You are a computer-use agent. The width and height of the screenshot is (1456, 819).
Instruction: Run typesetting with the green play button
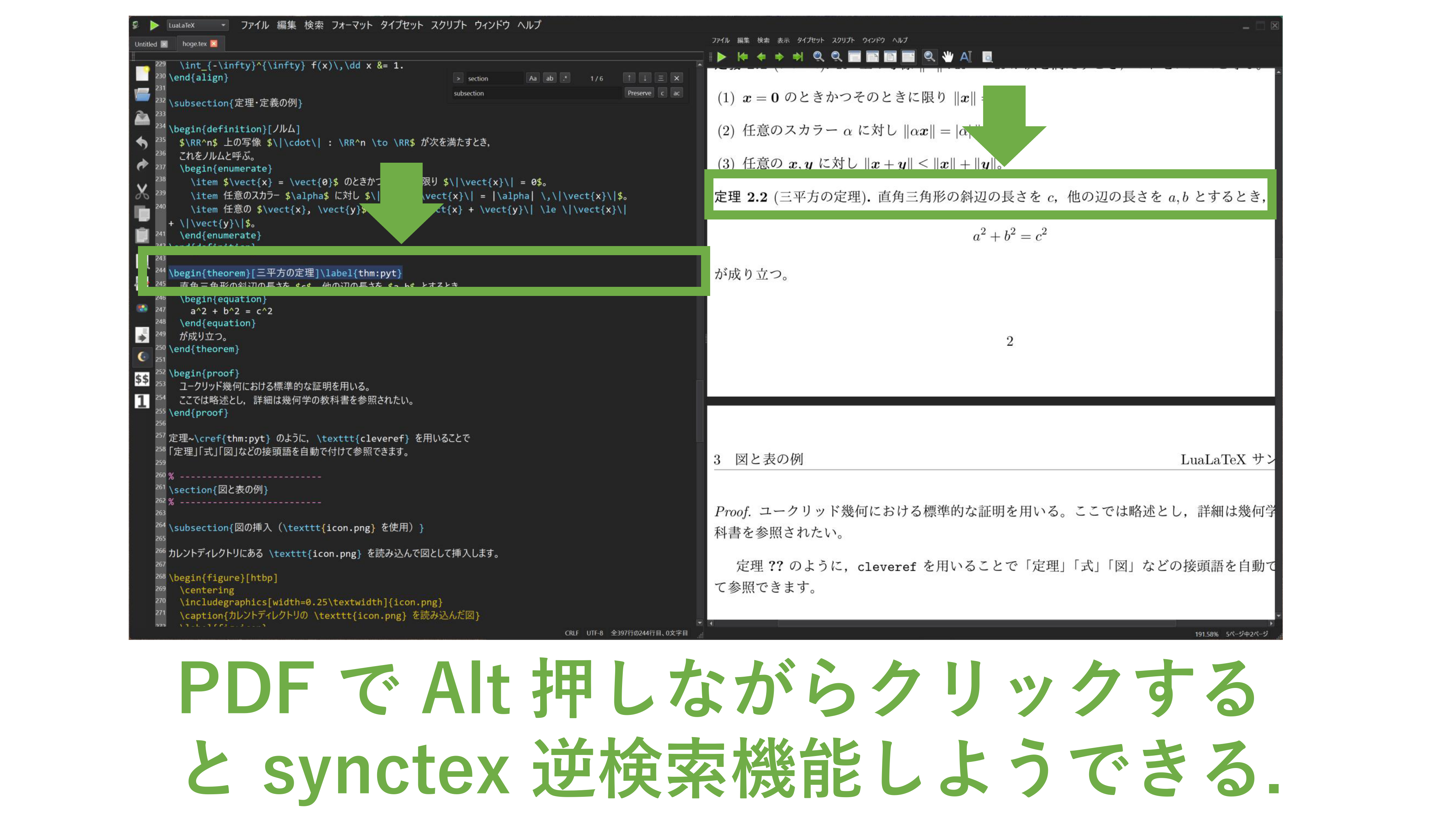click(155, 25)
